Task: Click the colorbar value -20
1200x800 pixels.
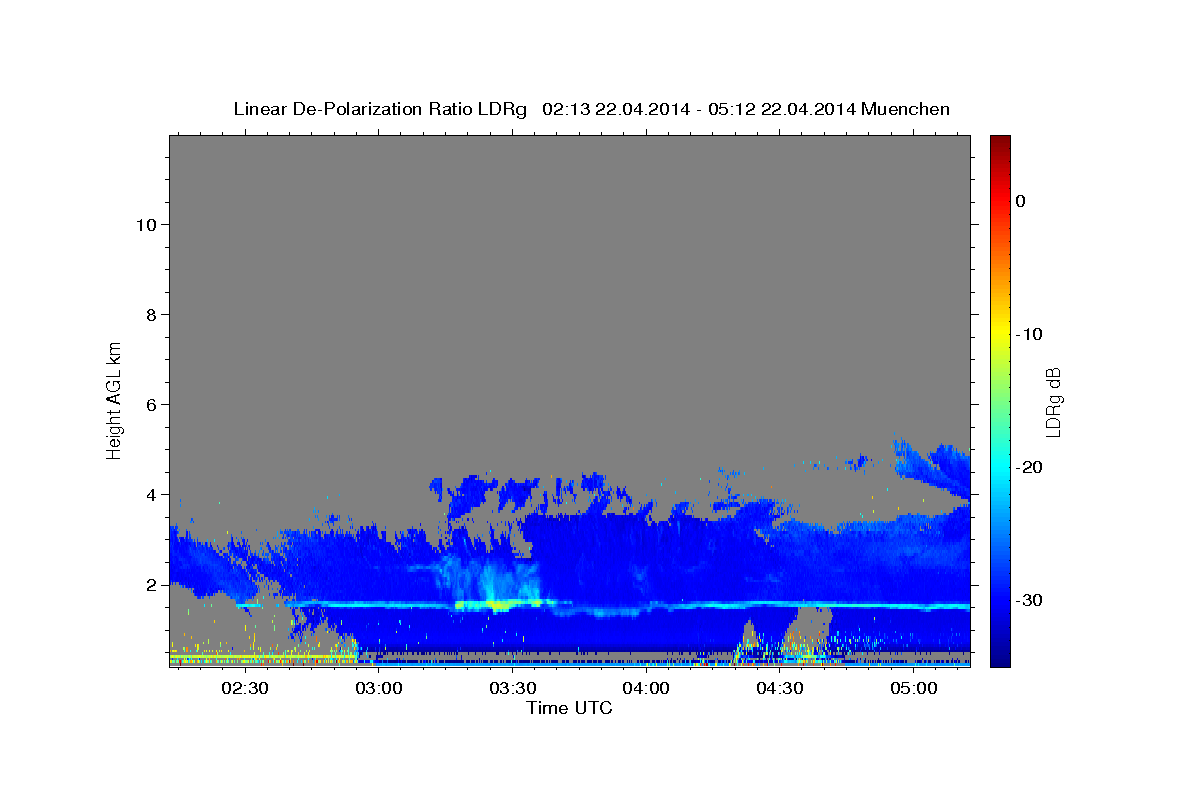Action: [1029, 467]
